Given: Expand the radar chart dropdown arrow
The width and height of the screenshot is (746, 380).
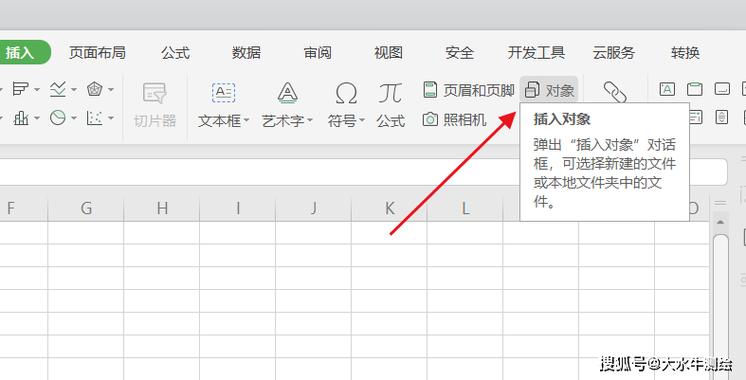Looking at the screenshot, I should point(111,89).
